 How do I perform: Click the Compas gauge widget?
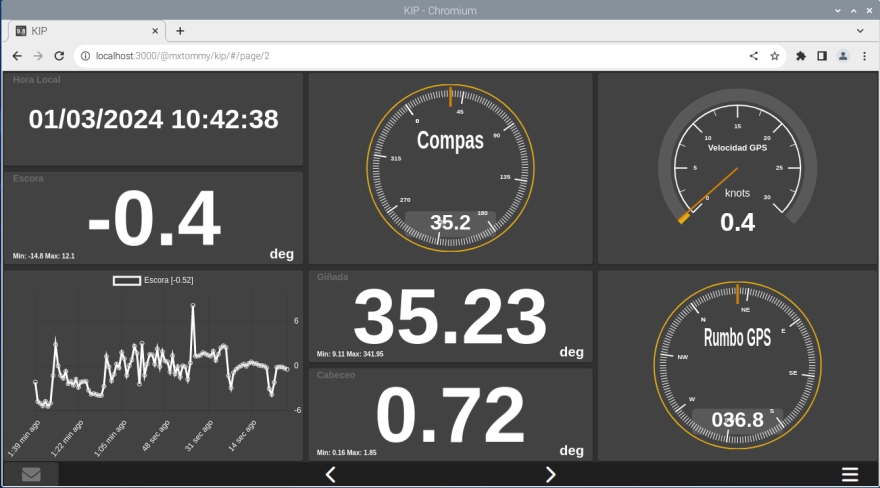450,167
